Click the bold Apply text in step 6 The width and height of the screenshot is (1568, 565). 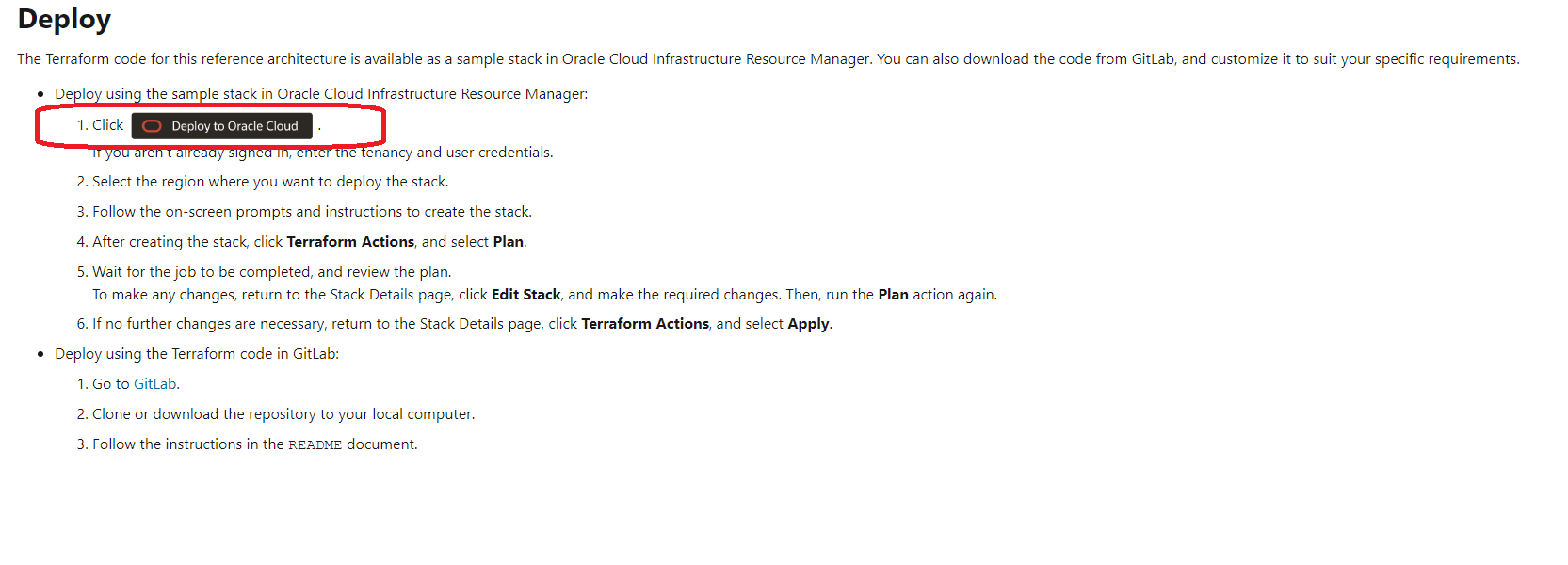pos(808,324)
